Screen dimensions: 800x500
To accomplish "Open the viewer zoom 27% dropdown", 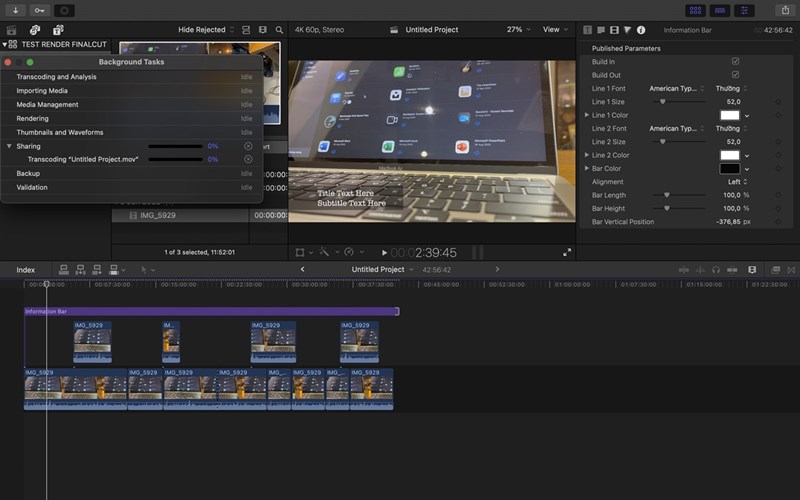I will point(518,30).
